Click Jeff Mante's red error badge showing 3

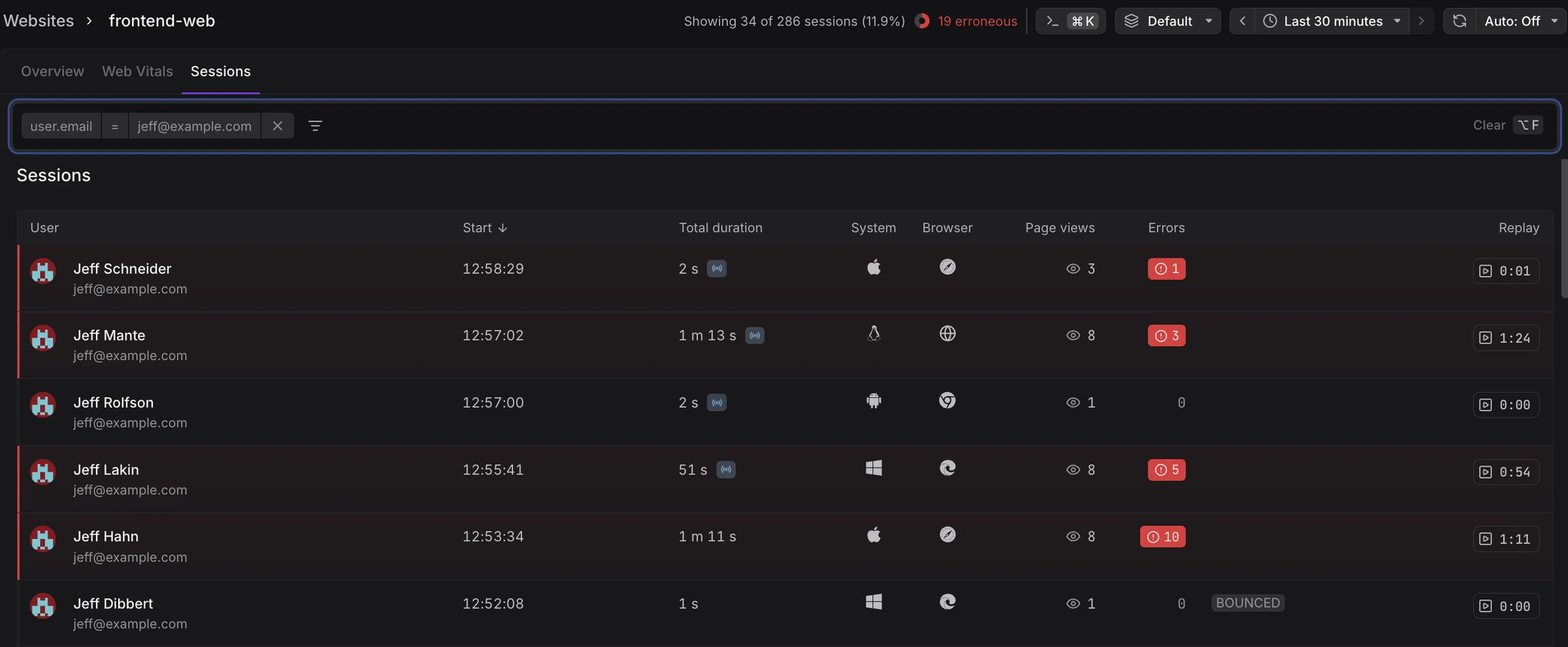click(1166, 335)
